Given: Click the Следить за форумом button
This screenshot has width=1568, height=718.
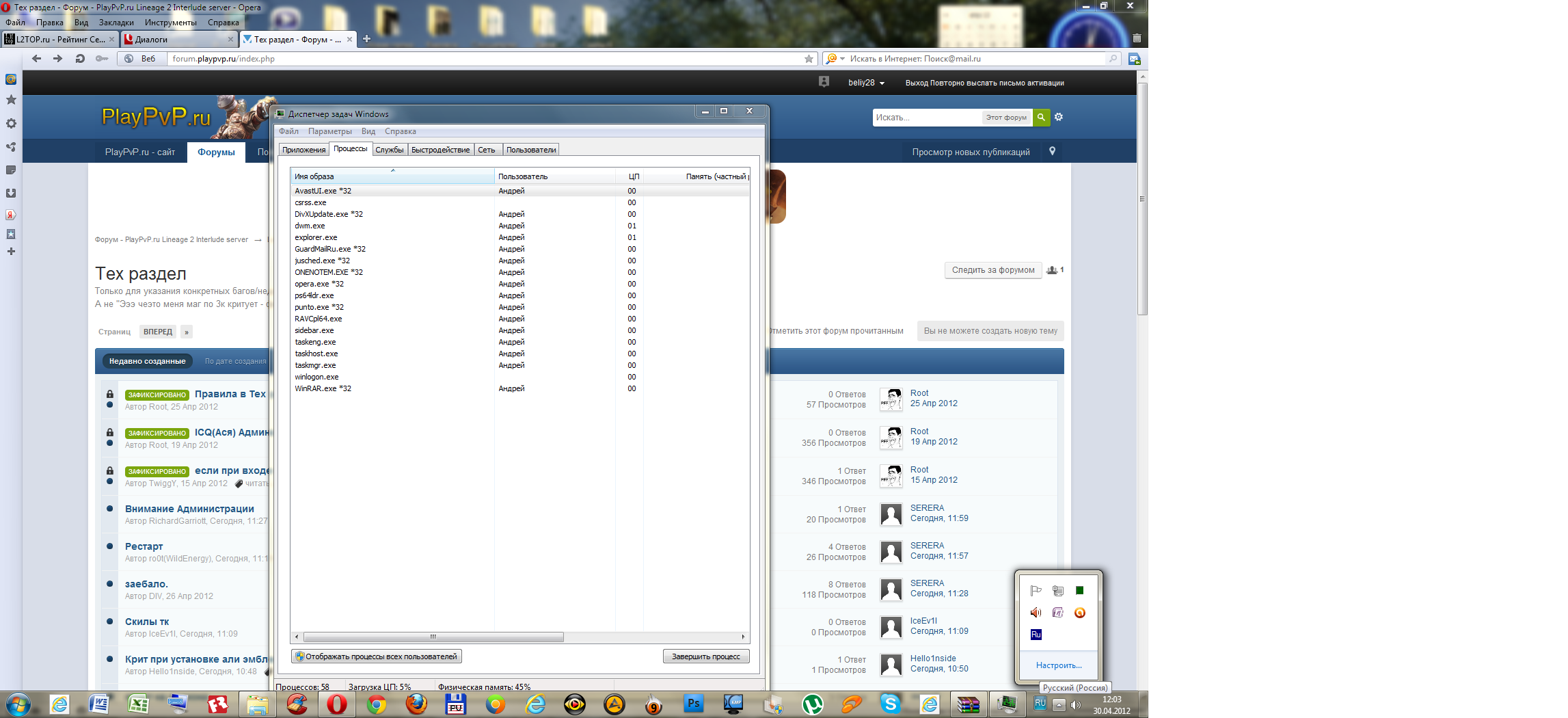Looking at the screenshot, I should tap(993, 270).
